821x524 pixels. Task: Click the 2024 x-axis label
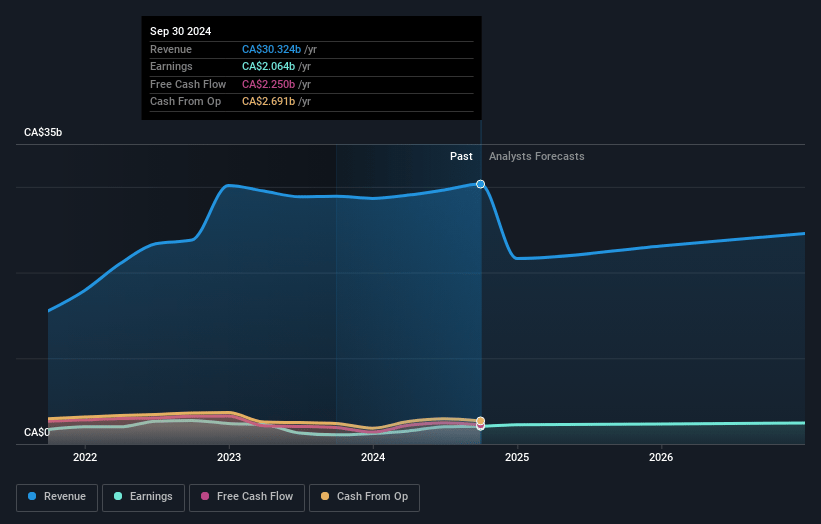373,458
